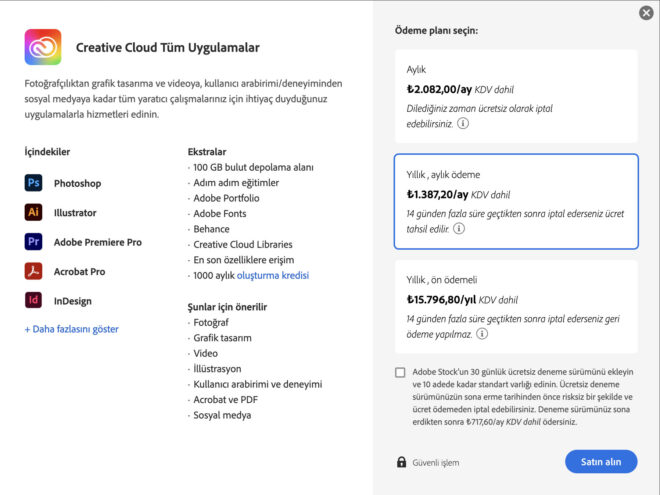660x495 pixels.
Task: Open the oluşturma kredisi link
Action: (273, 275)
